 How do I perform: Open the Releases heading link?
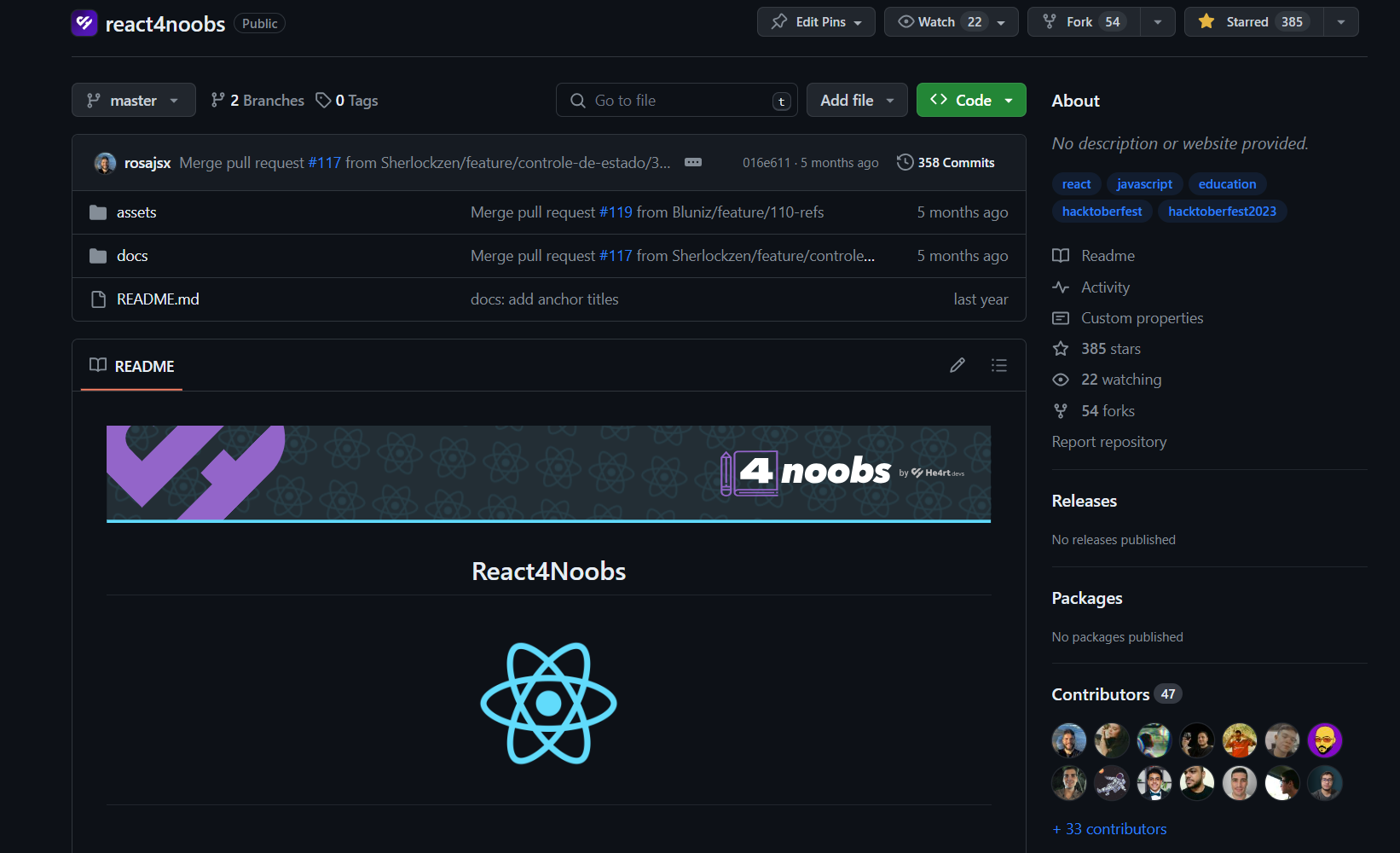(1084, 501)
